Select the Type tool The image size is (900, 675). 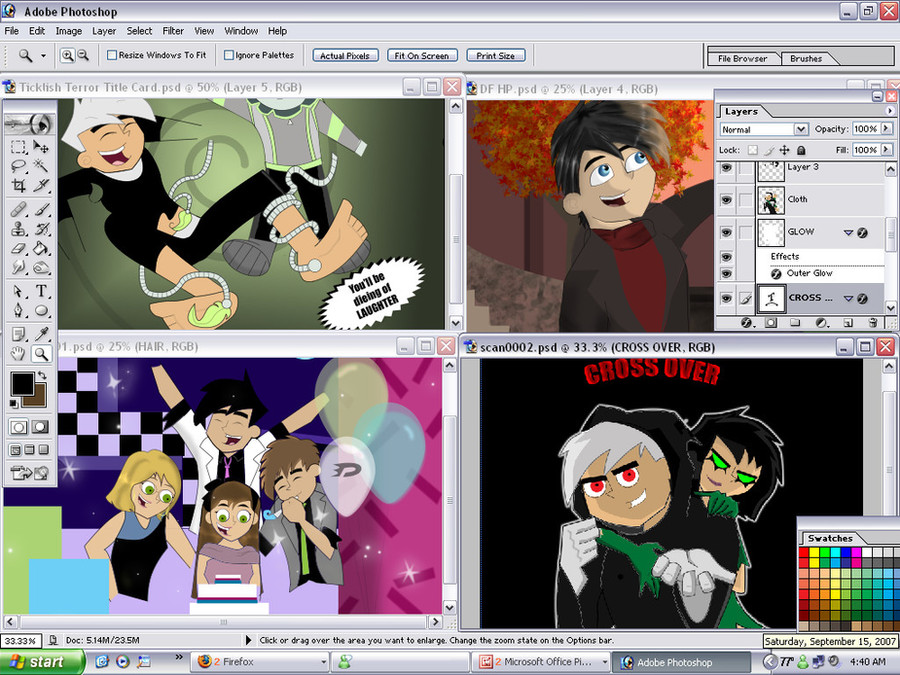coord(41,291)
